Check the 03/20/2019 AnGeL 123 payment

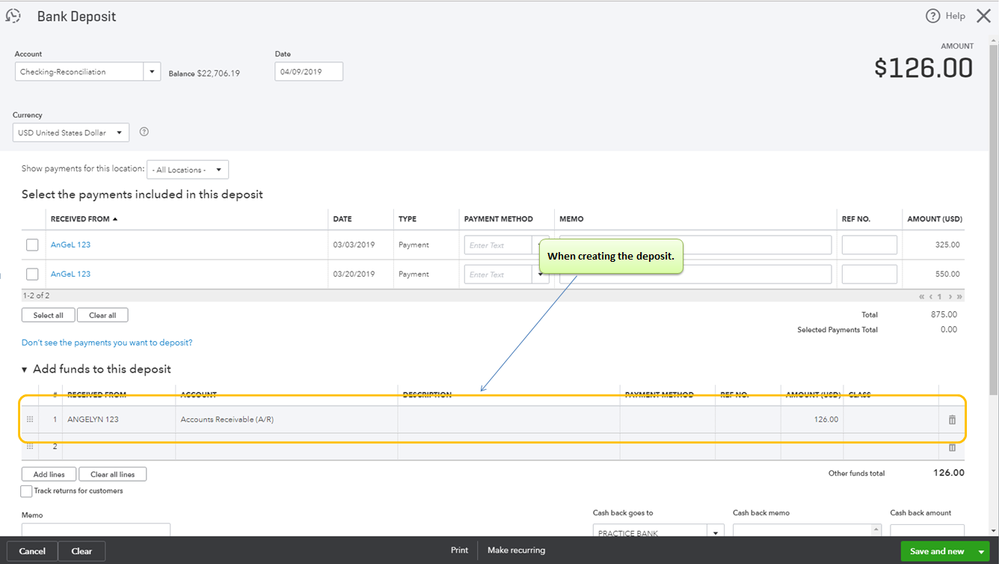(x=32, y=274)
